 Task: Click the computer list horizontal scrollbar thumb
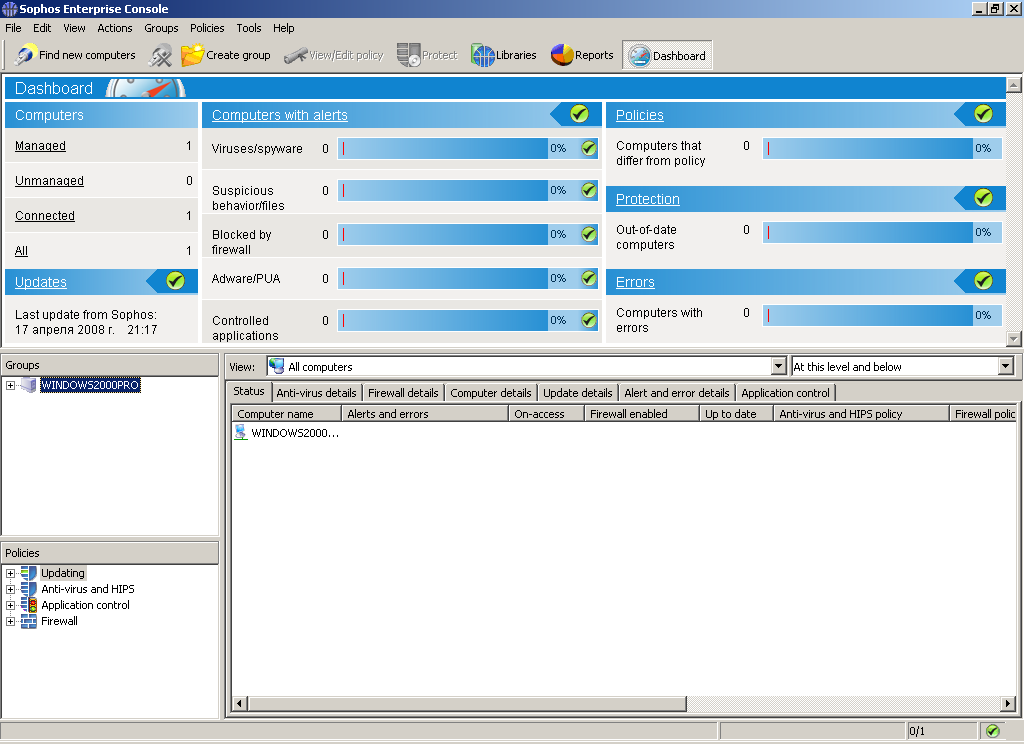pos(467,704)
